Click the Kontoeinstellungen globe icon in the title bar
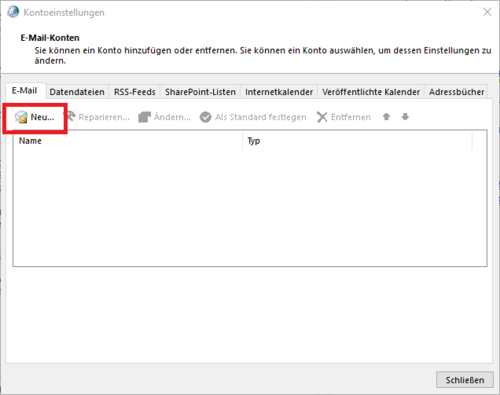The image size is (500, 395). (13, 12)
